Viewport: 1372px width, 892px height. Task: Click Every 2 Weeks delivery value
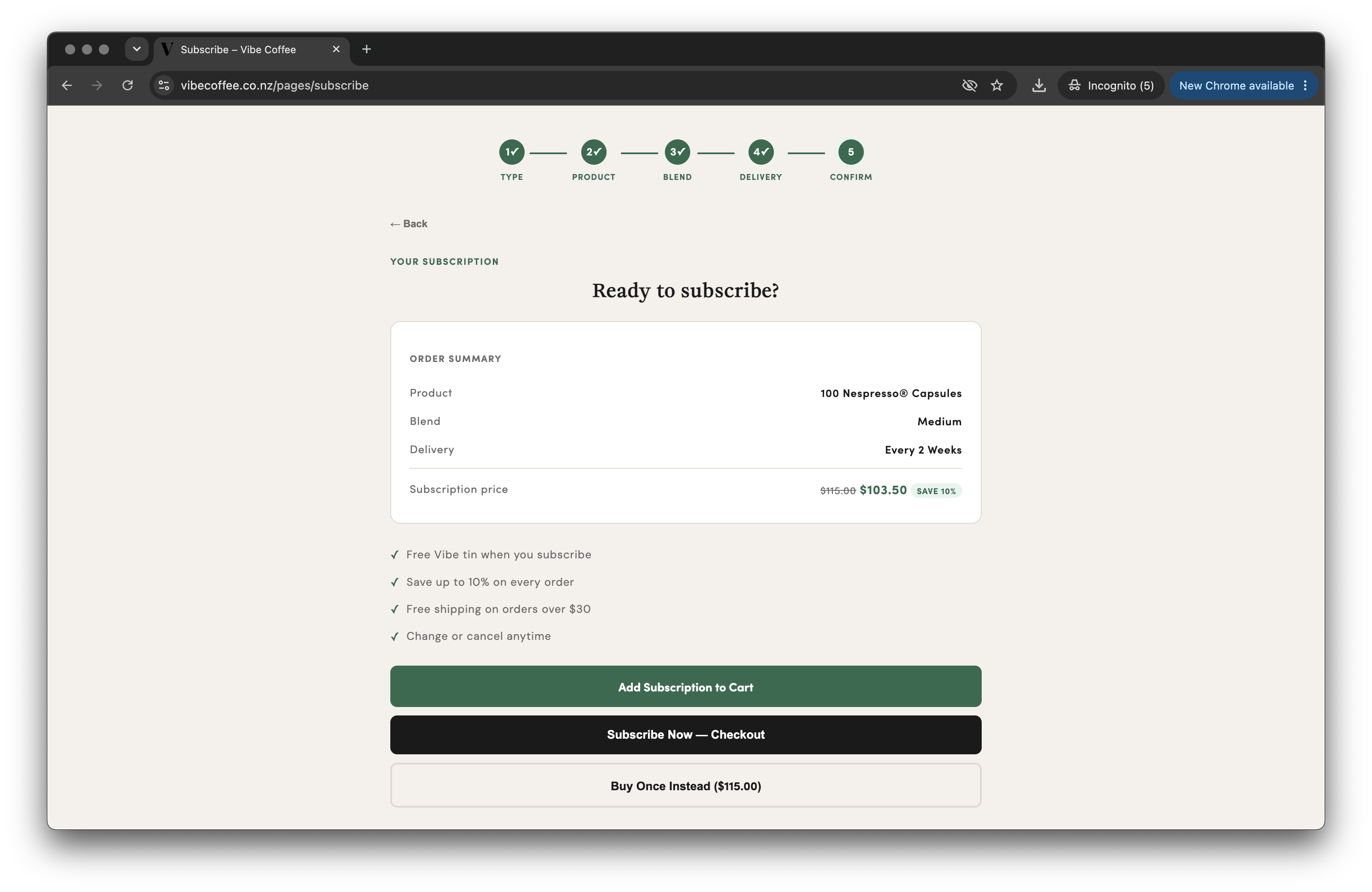click(x=923, y=450)
